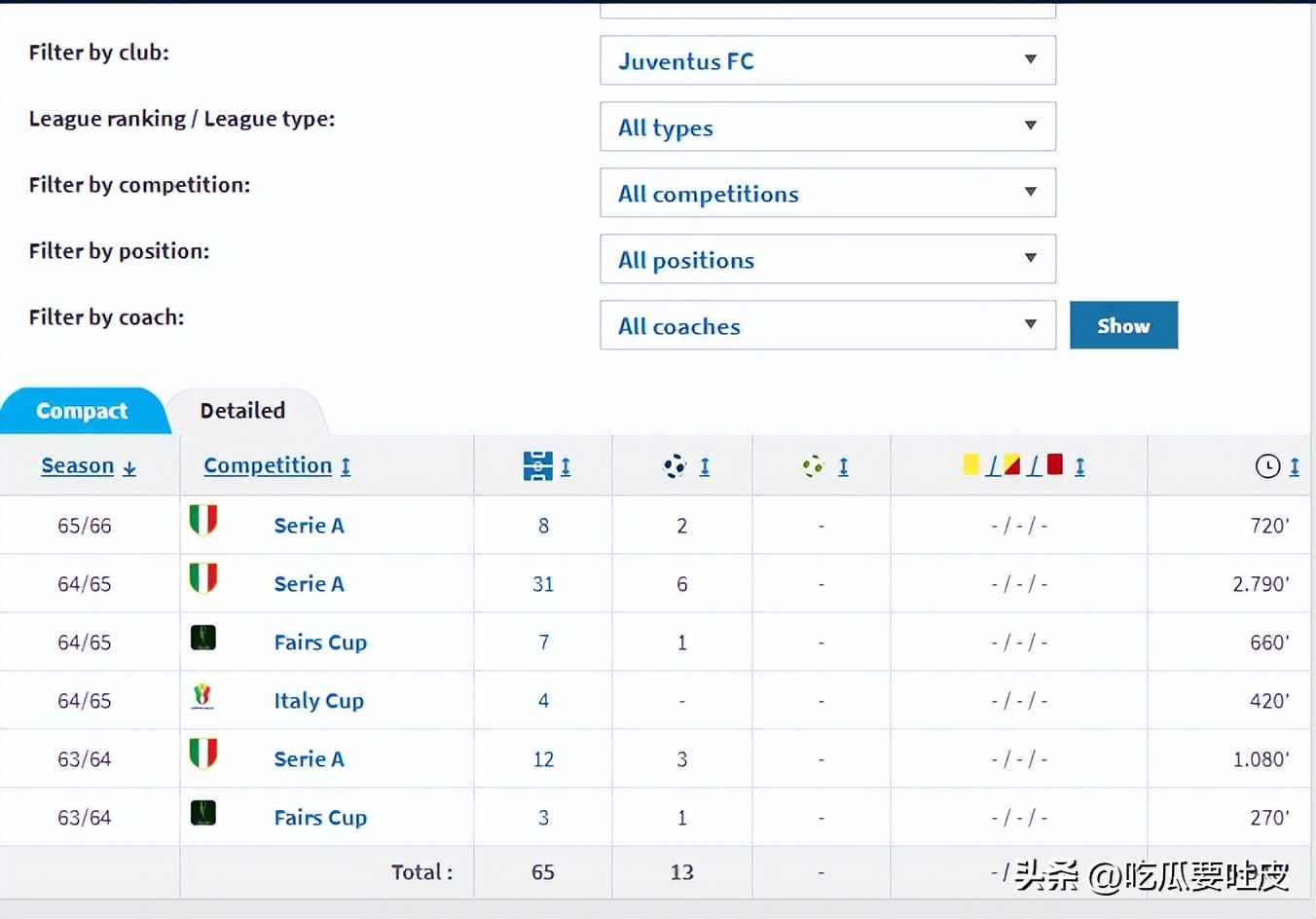Click Fairs Cup logo for 63/64
The height and width of the screenshot is (919, 1316).
202,813
